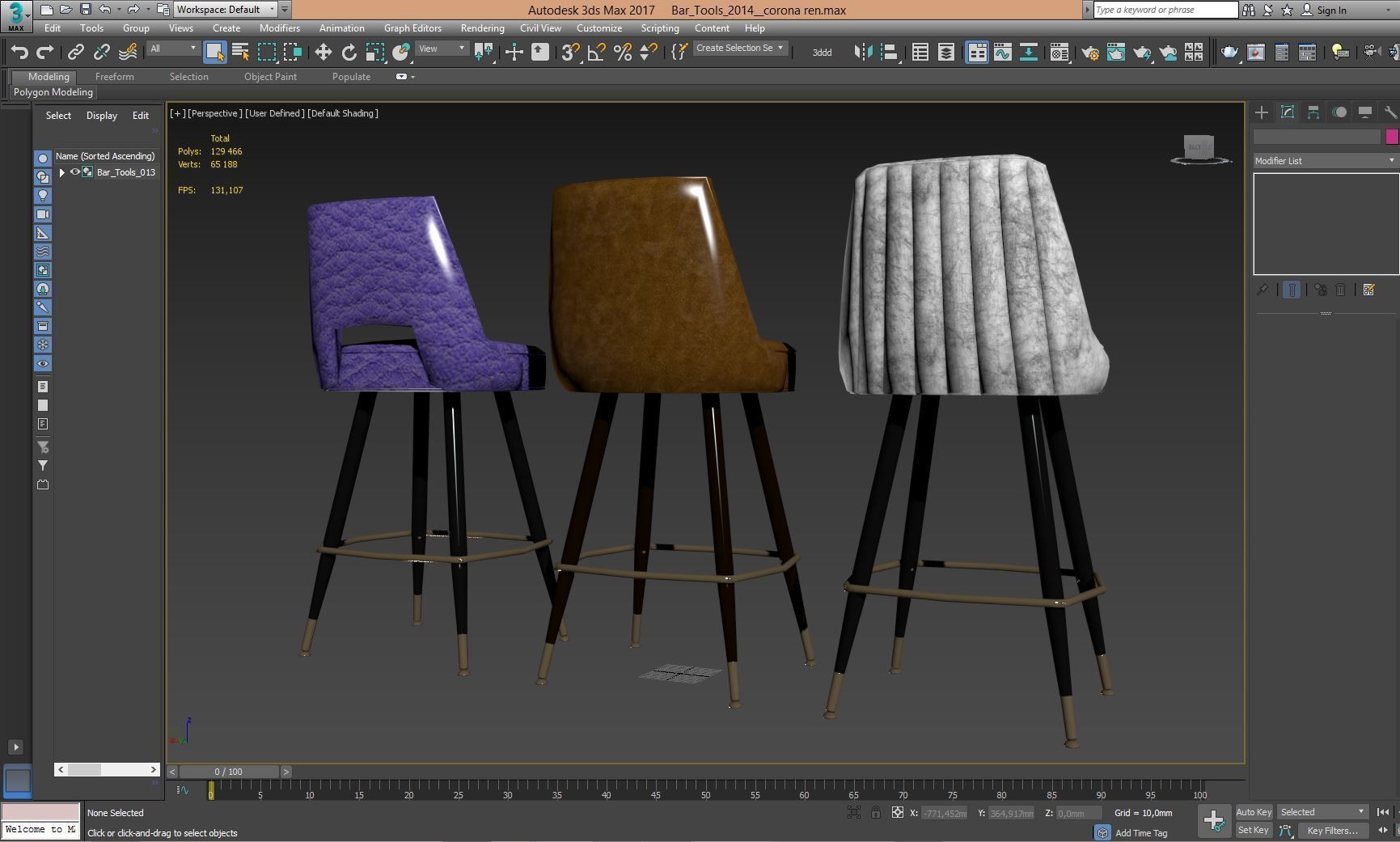Open the Selected key mode dropdown

[x=1322, y=812]
